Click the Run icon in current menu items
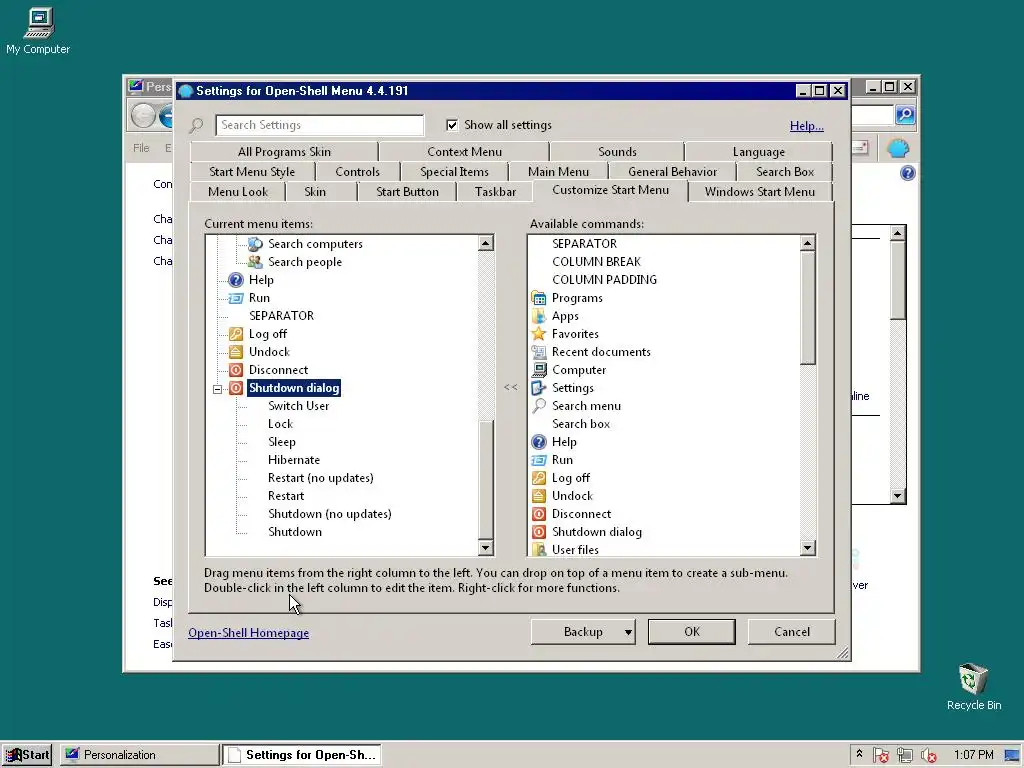The width and height of the screenshot is (1024, 768). point(236,298)
